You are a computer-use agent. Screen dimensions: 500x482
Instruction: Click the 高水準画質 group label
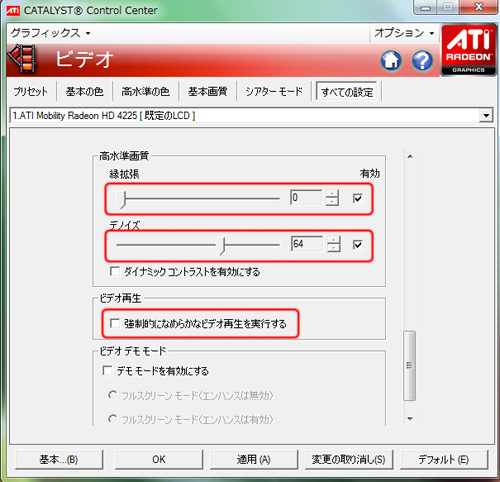[x=124, y=156]
